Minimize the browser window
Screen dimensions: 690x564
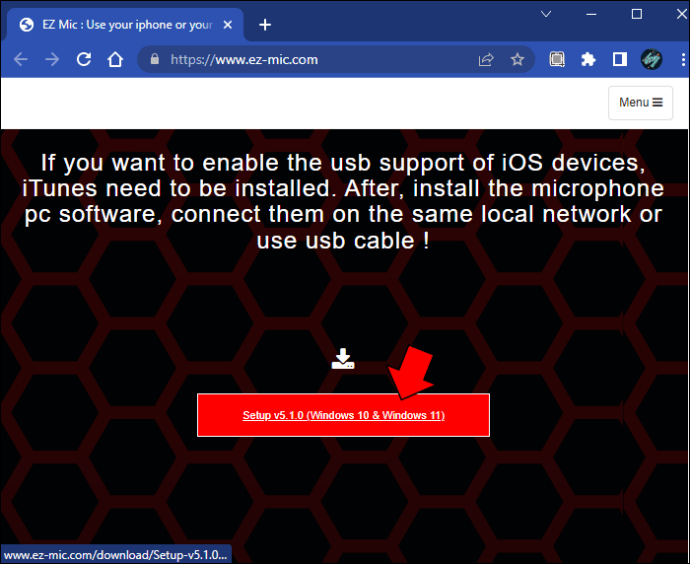[591, 14]
